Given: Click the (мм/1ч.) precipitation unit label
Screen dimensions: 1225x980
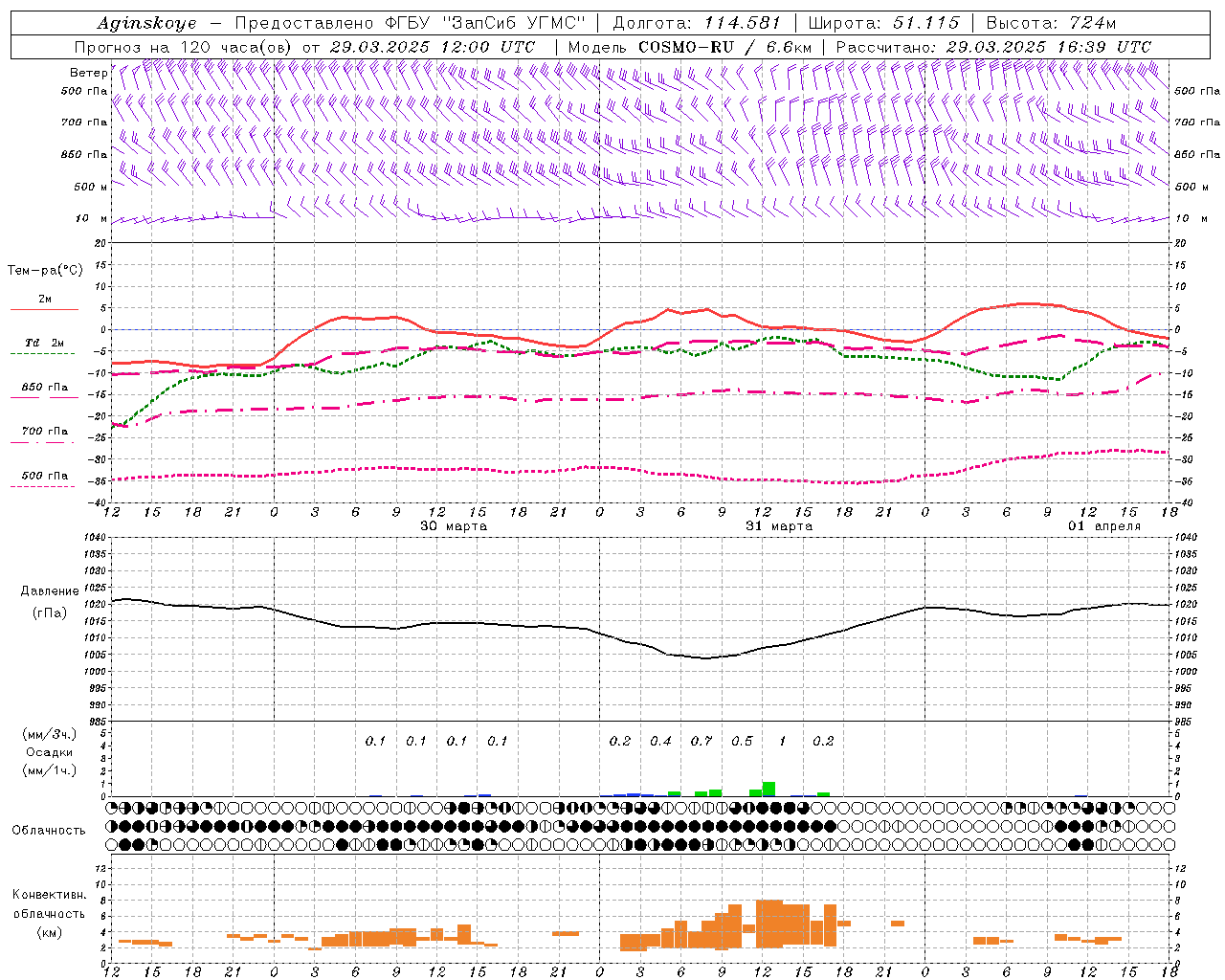Looking at the screenshot, I should point(49,769).
